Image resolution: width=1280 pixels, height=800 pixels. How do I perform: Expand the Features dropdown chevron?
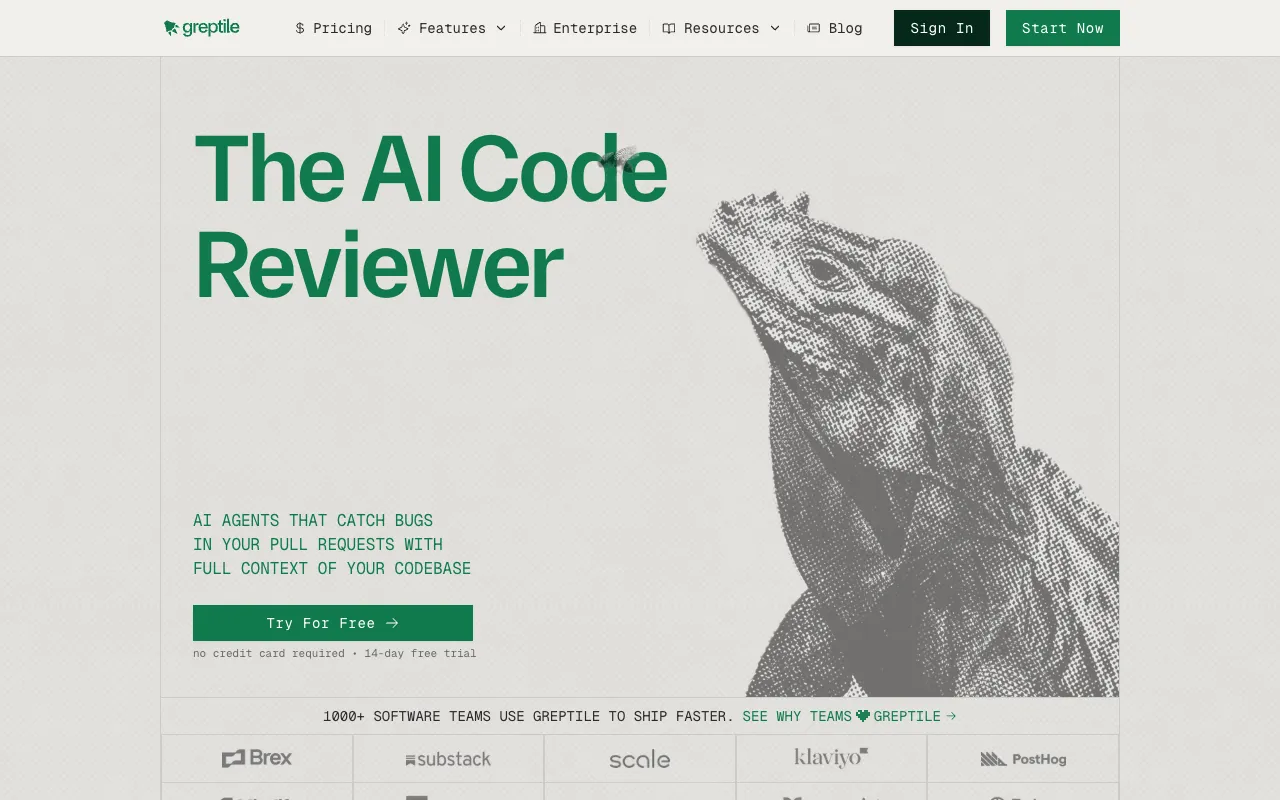coord(501,28)
